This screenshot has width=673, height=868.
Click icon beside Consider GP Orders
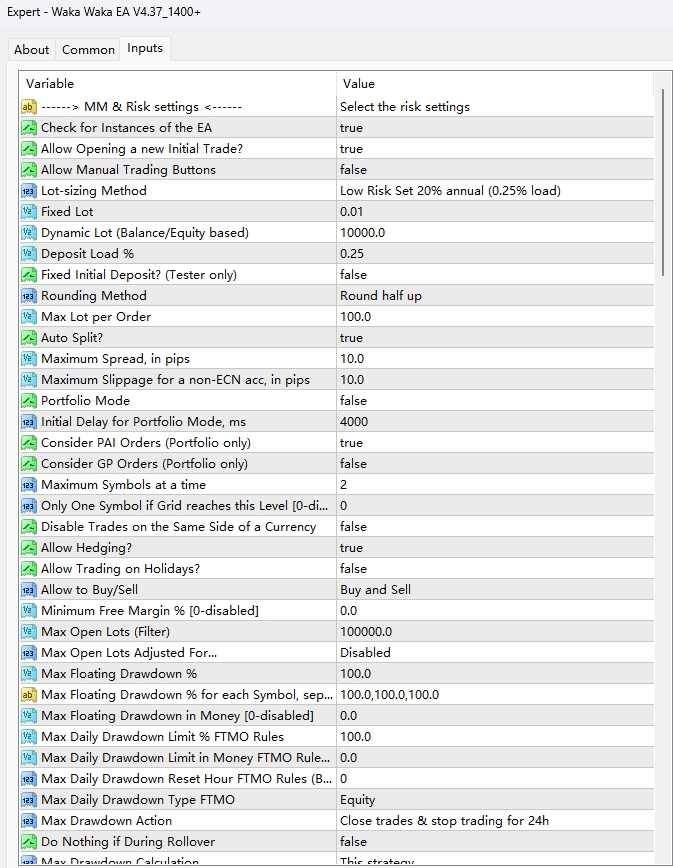click(x=29, y=464)
